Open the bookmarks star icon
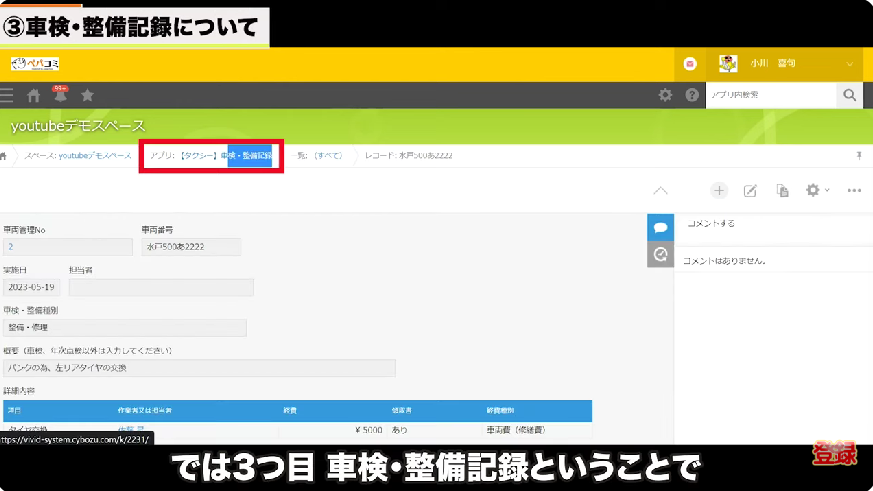873x491 pixels. tap(87, 95)
